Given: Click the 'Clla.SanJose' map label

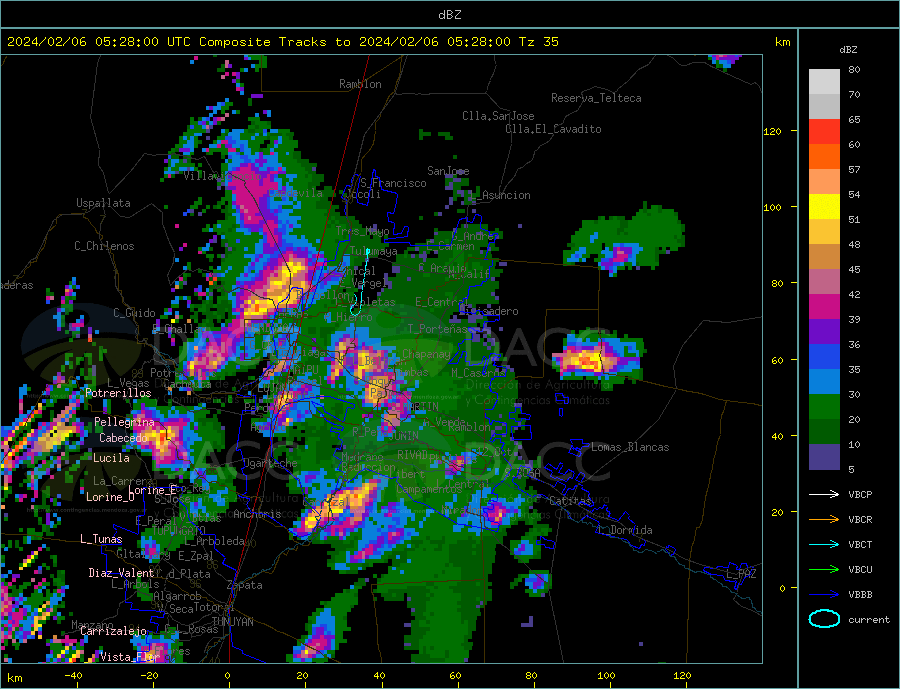Looking at the screenshot, I should 498,116.
